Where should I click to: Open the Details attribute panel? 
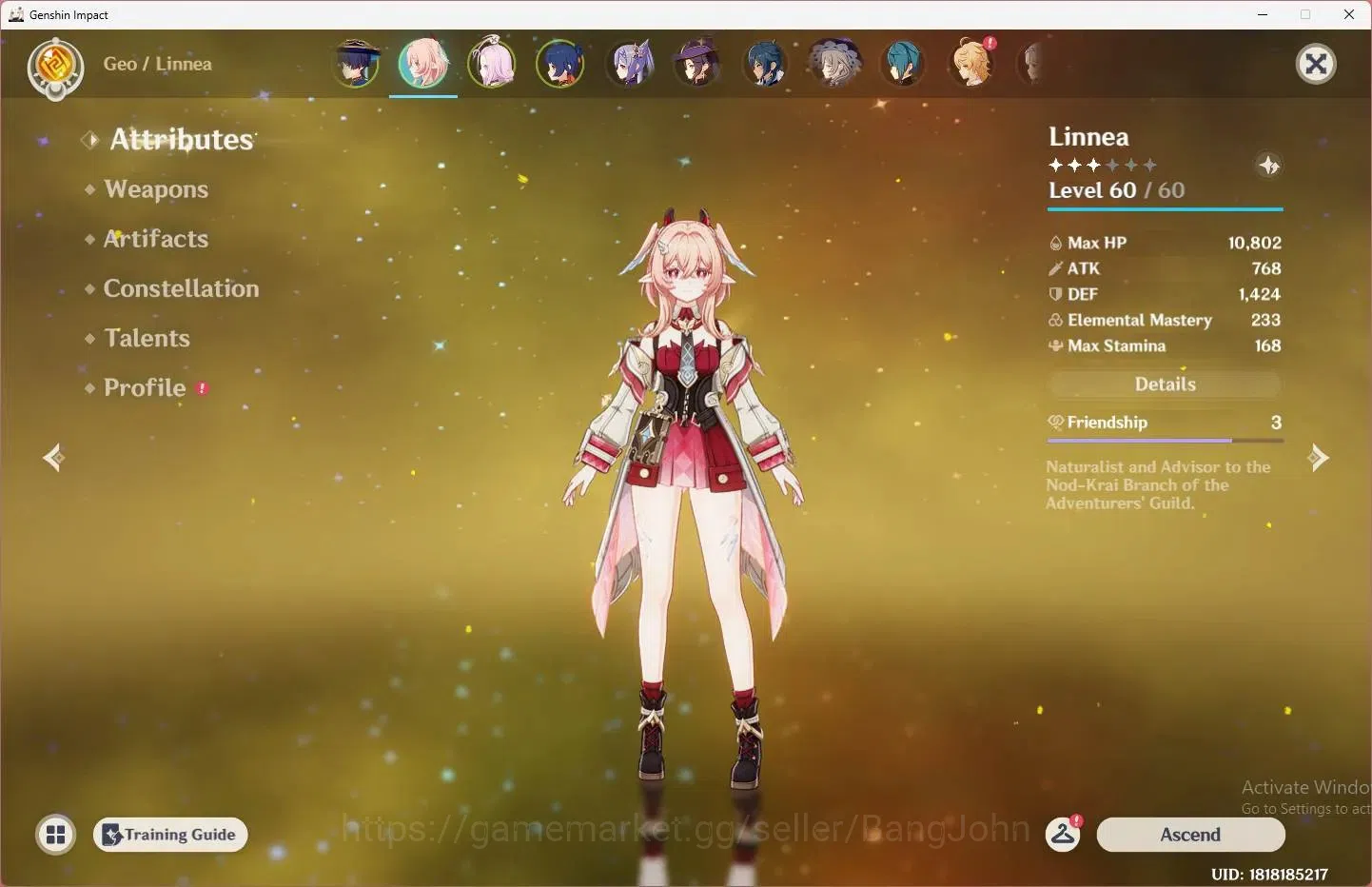[x=1165, y=384]
